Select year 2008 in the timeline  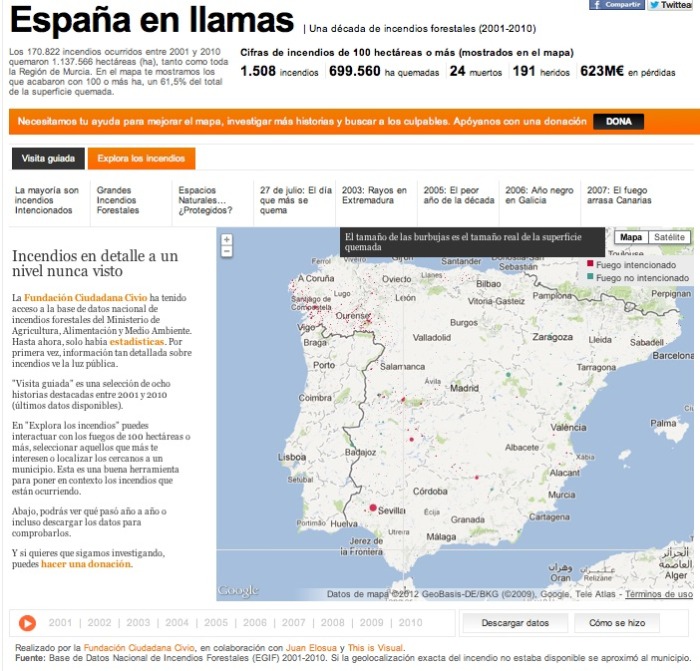332,623
